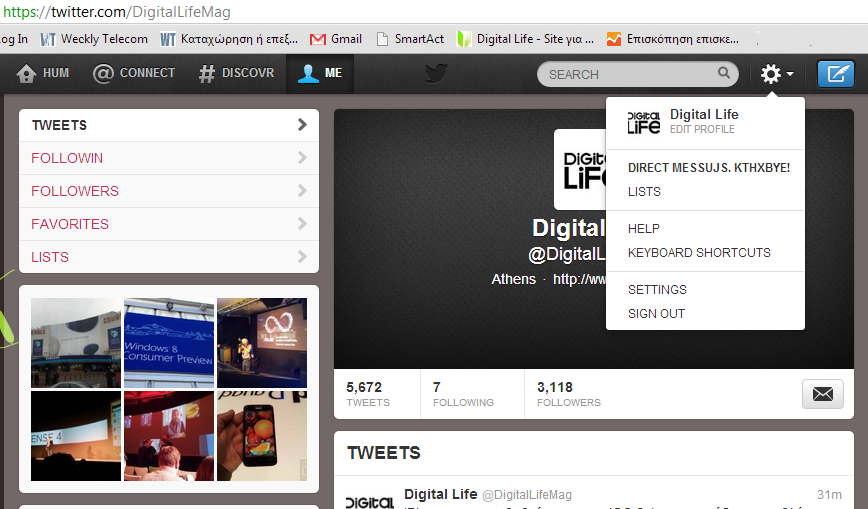868x509 pixels.
Task: Open Settings from the dropdown menu
Action: click(657, 290)
